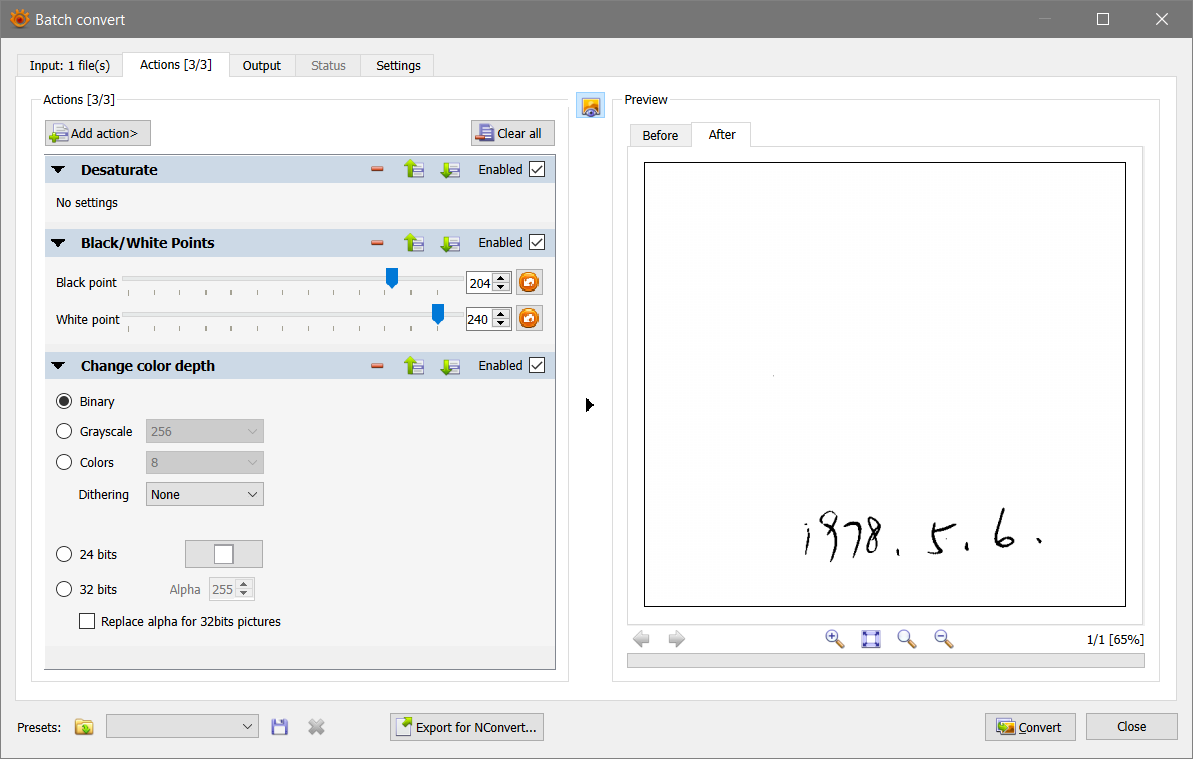Collapse the Black/White Points section
This screenshot has width=1193, height=759.
[58, 243]
